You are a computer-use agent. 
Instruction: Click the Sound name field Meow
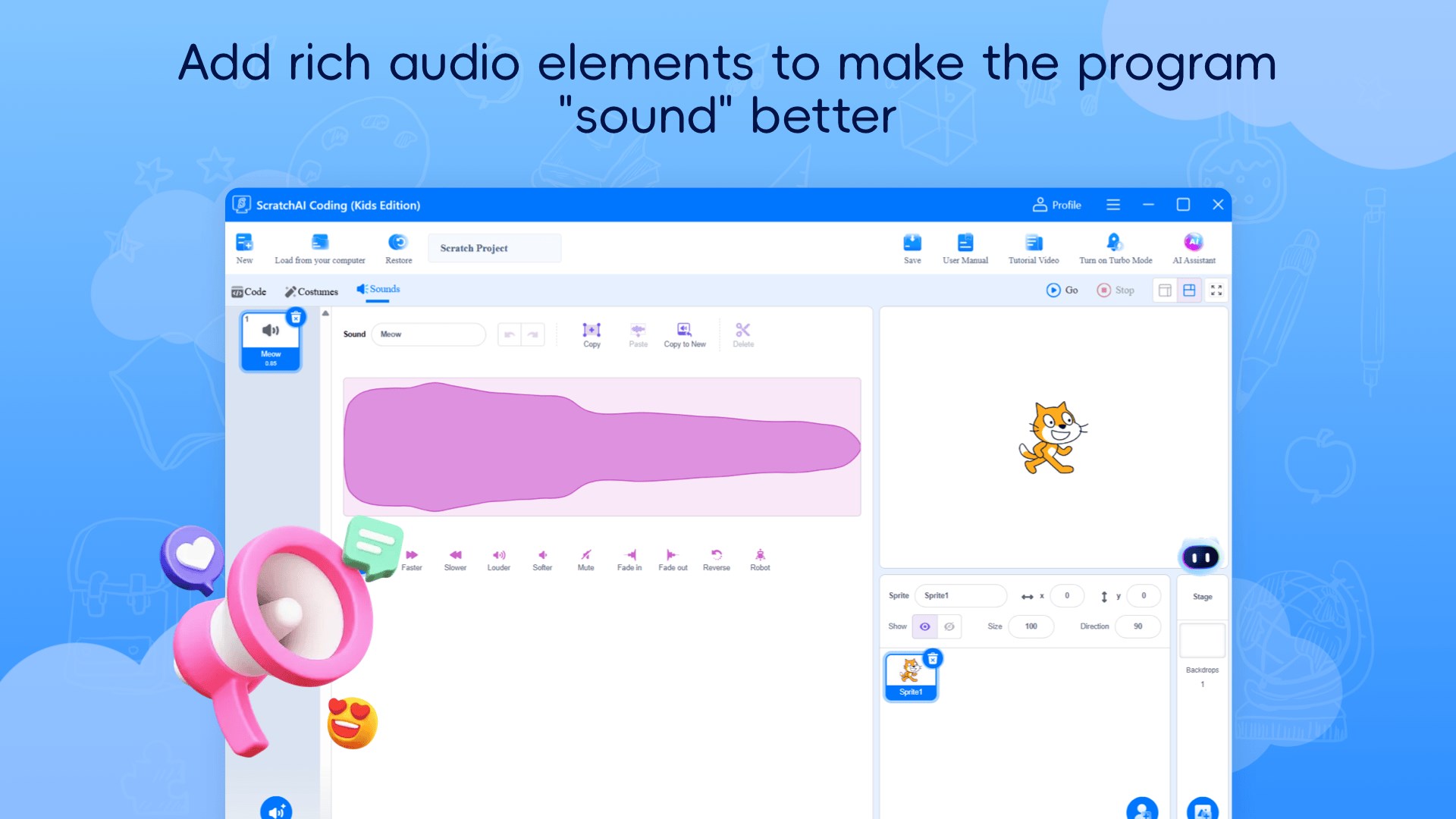coord(428,334)
